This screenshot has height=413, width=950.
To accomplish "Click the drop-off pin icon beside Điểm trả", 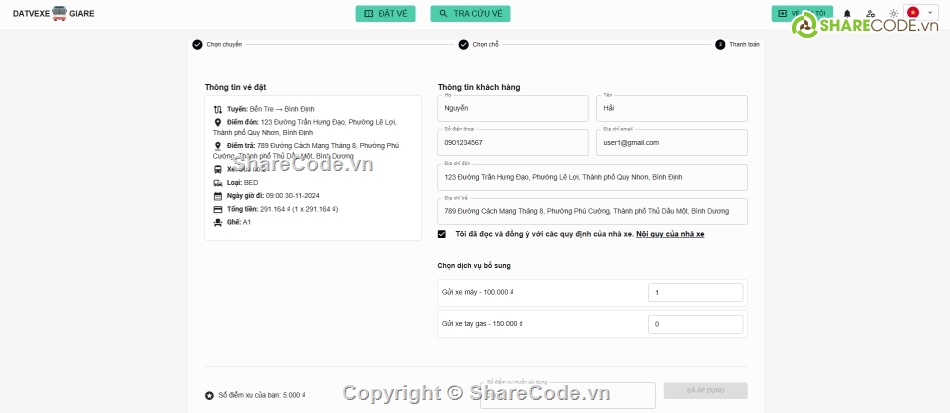I will pyautogui.click(x=218, y=146).
